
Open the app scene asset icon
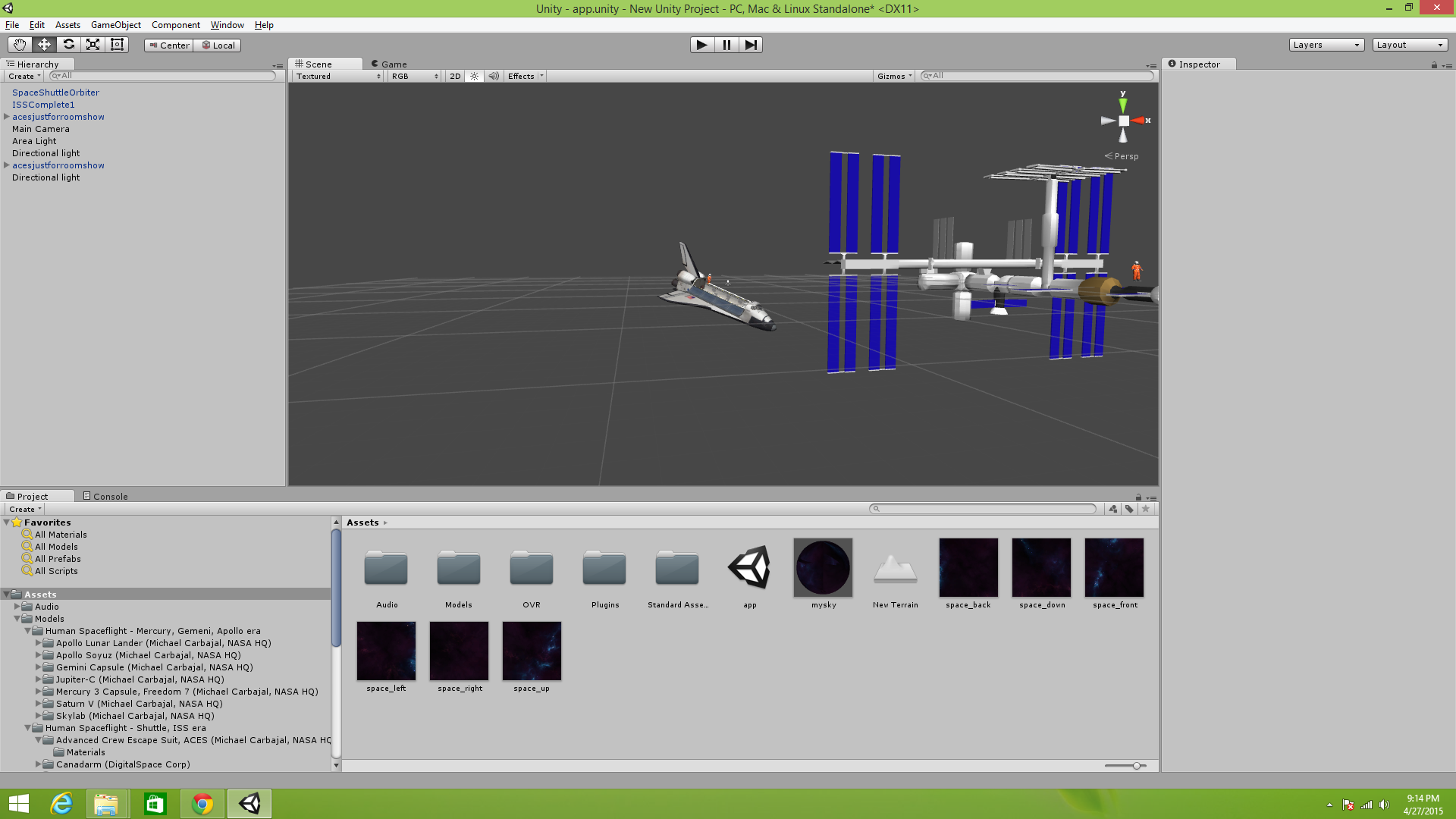(749, 568)
